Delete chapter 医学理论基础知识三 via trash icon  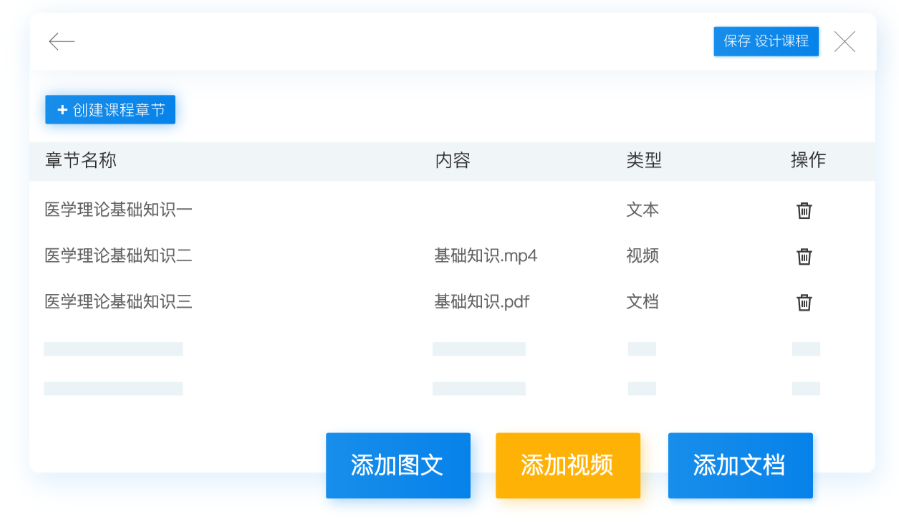coord(804,302)
